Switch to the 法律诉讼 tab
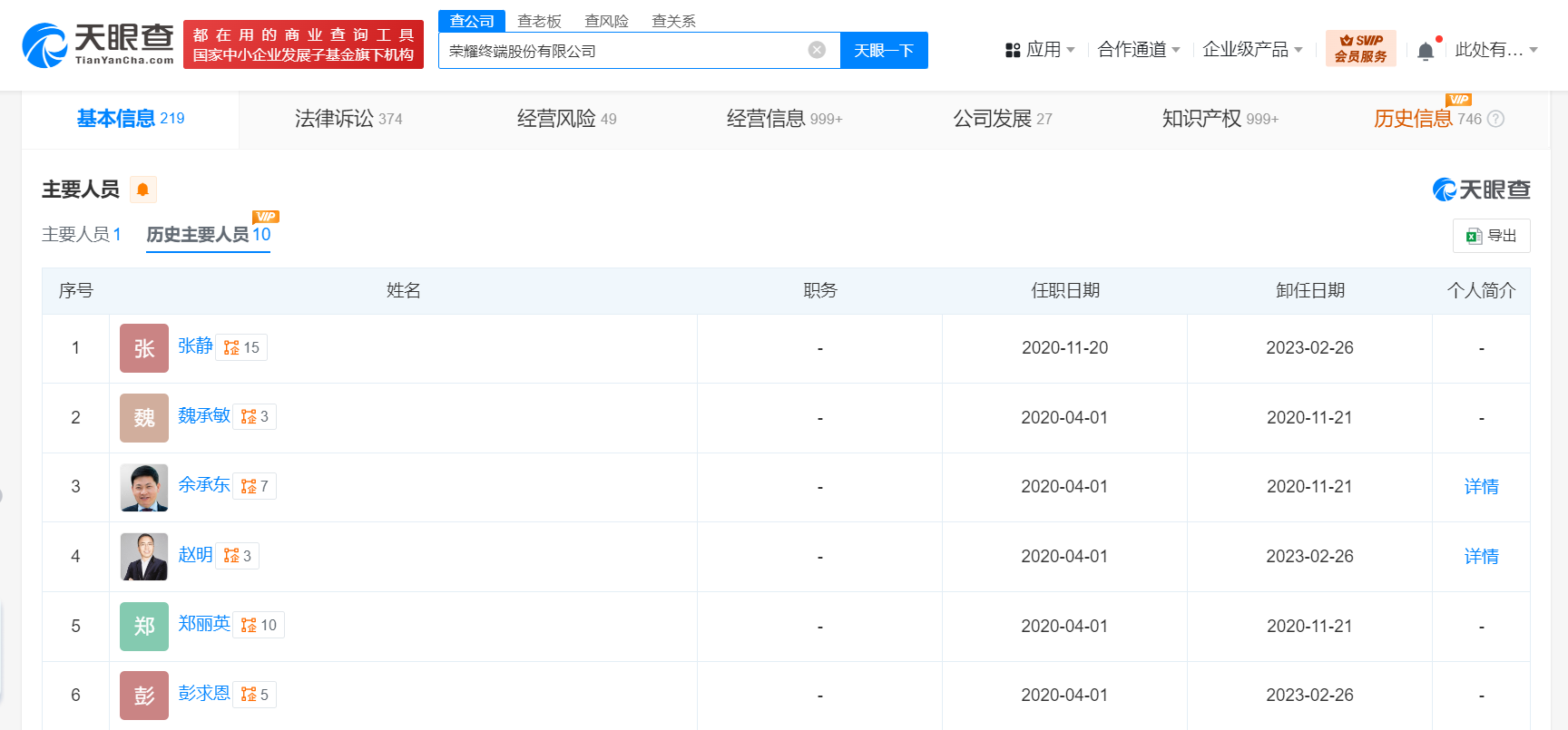The height and width of the screenshot is (730, 1568). coord(348,119)
